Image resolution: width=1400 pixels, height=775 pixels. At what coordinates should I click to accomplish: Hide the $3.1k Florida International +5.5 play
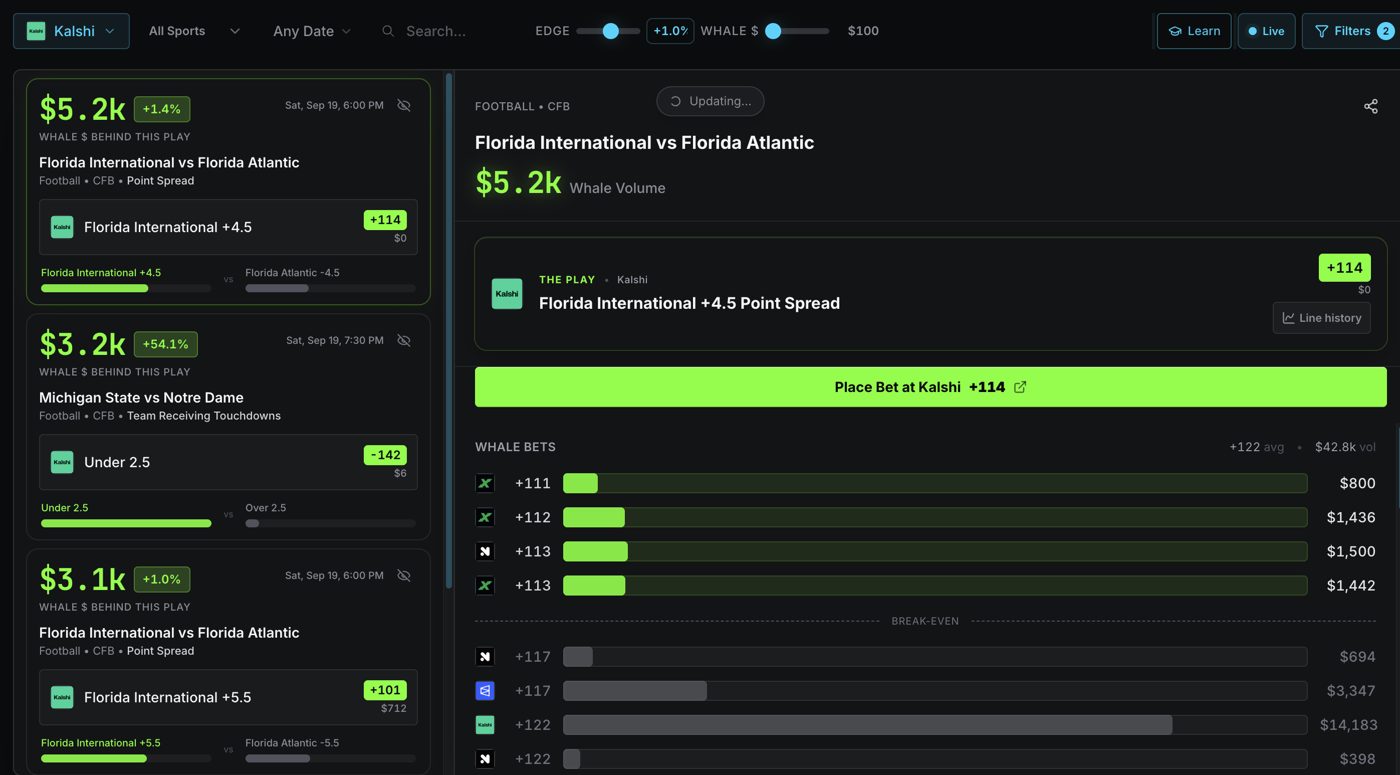pyautogui.click(x=404, y=575)
